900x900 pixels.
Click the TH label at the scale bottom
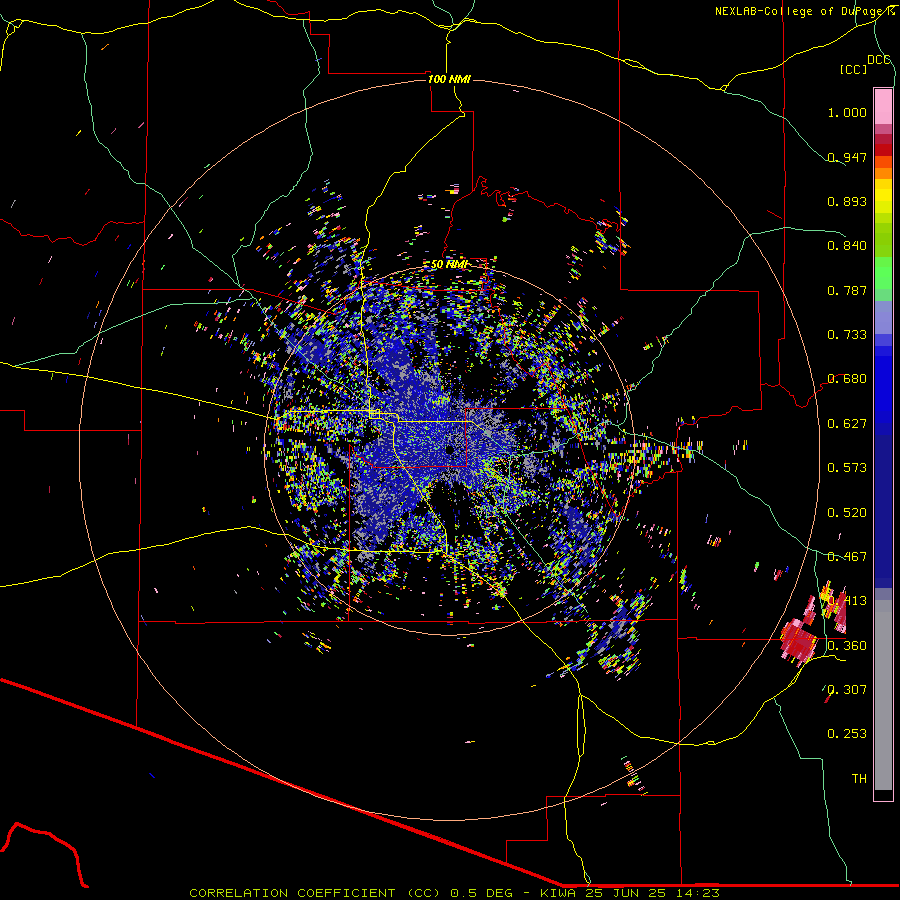coord(859,779)
